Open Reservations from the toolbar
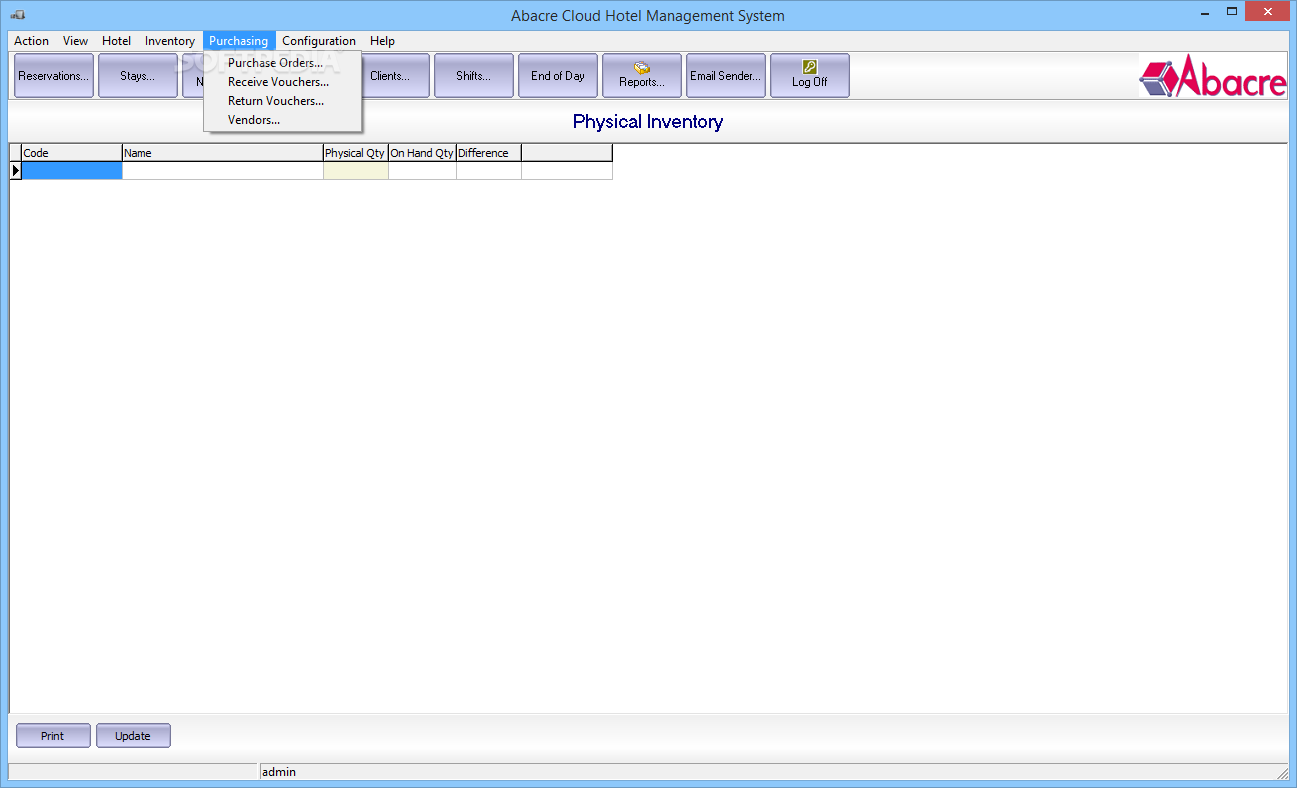 point(54,76)
